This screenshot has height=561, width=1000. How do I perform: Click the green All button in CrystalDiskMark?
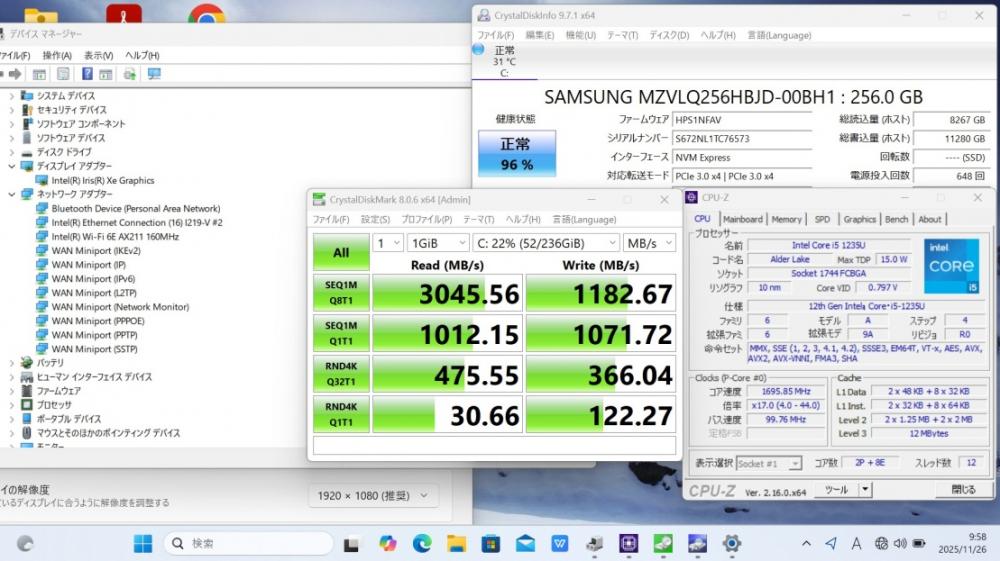pyautogui.click(x=341, y=252)
